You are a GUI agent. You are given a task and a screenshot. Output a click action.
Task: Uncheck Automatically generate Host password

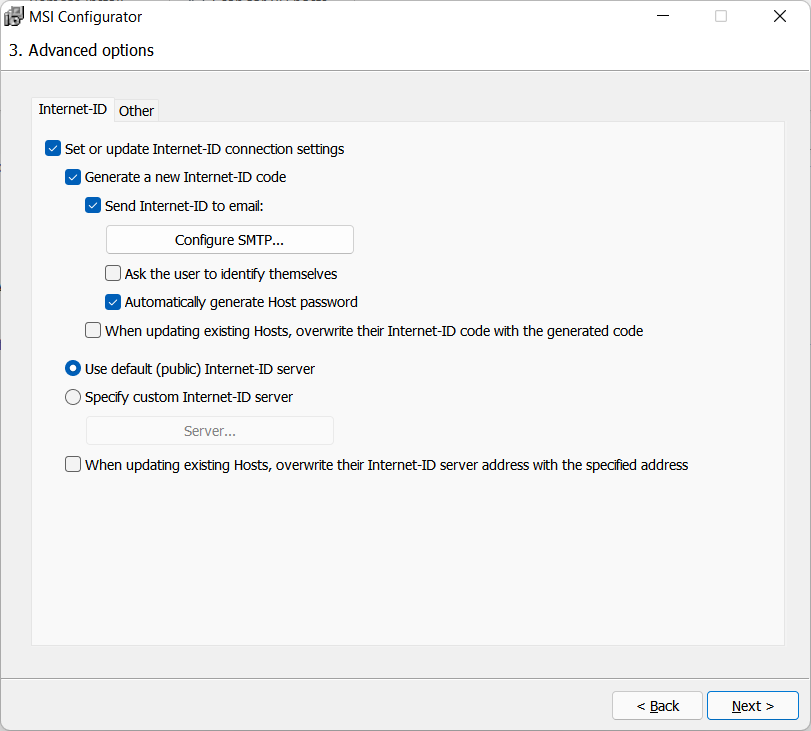113,302
